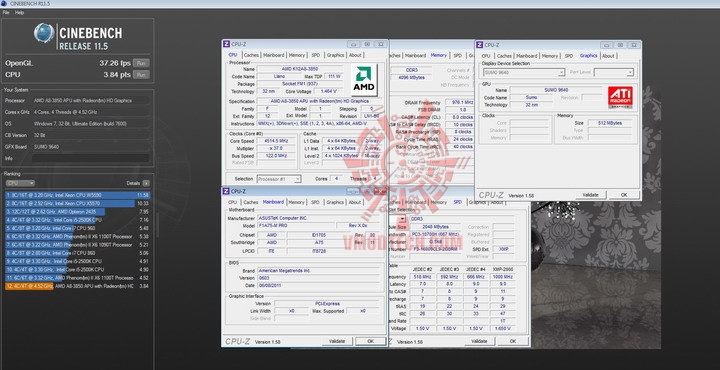The height and width of the screenshot is (370, 720).
Task: Click OK in the Mainboard CPU-Z window
Action: coord(371,341)
